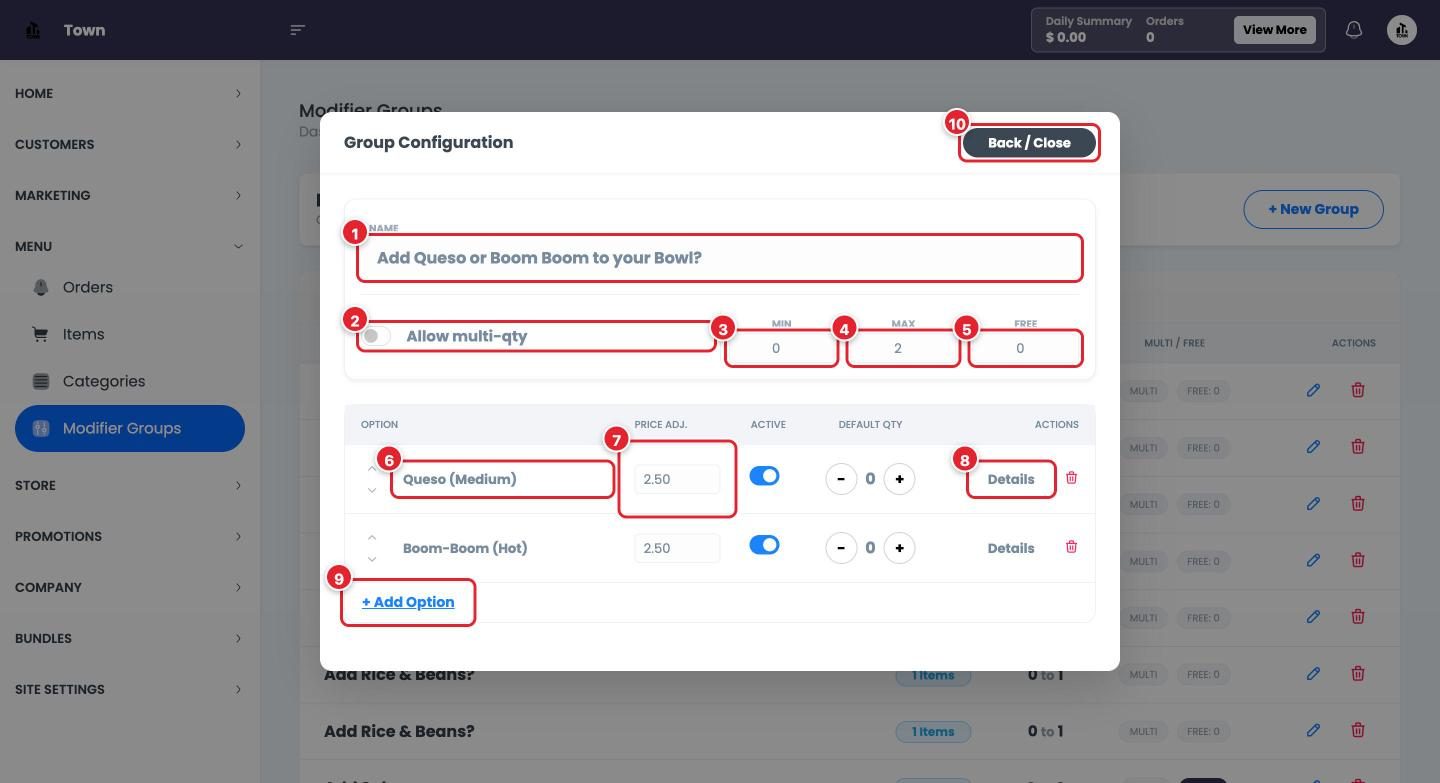Viewport: 1440px width, 783px height.
Task: Click View More in Daily Summary
Action: 1275,30
